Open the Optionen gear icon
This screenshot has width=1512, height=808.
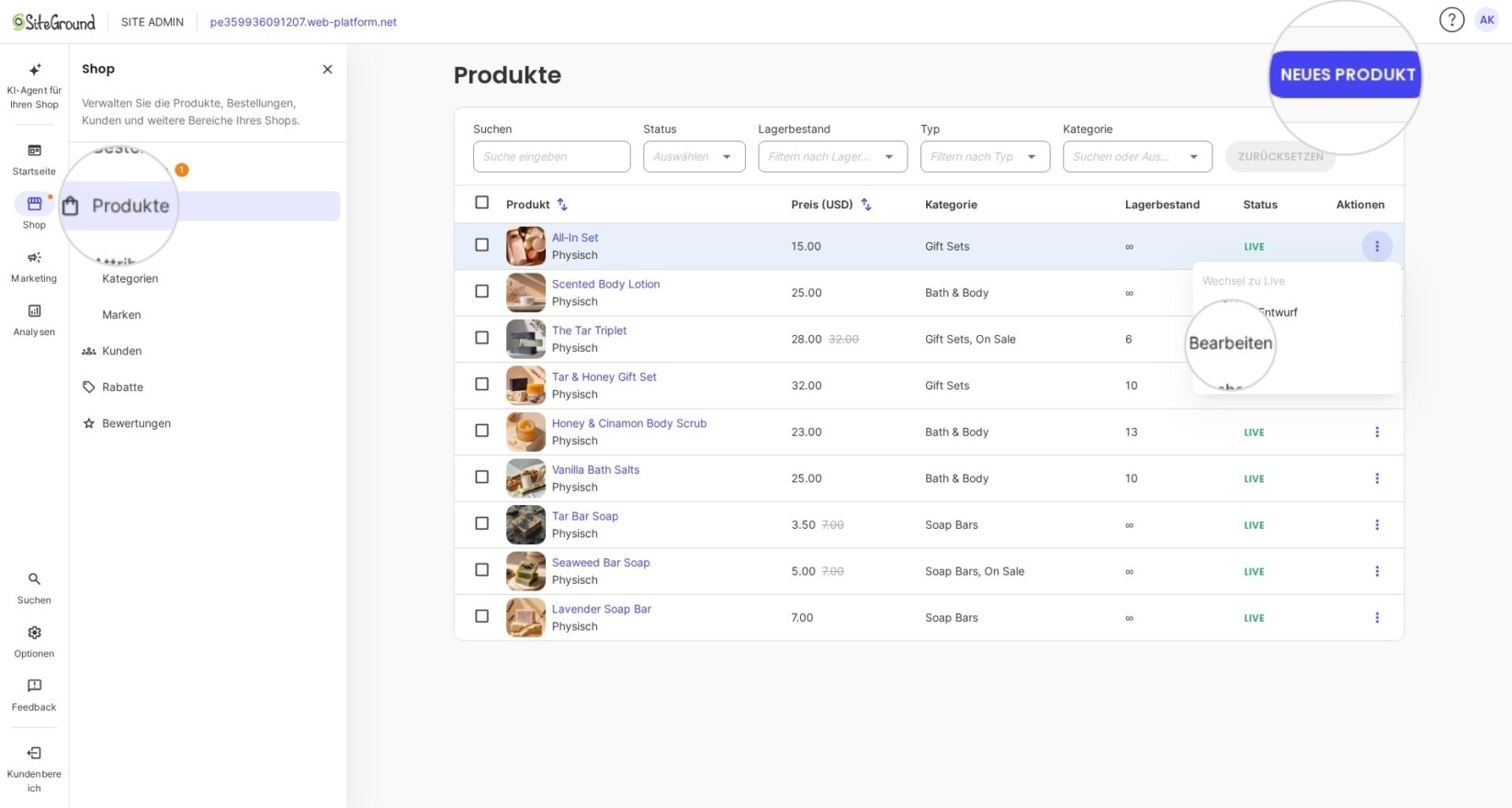pos(34,633)
